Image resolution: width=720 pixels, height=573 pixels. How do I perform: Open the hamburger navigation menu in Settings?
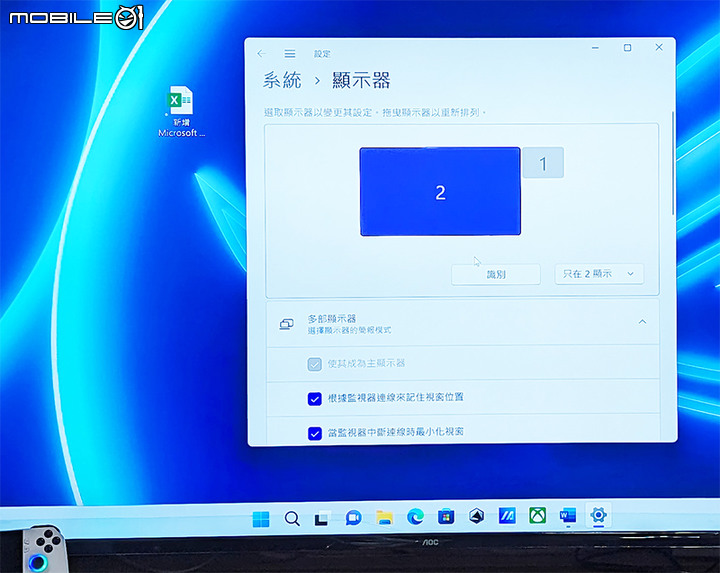(290, 54)
